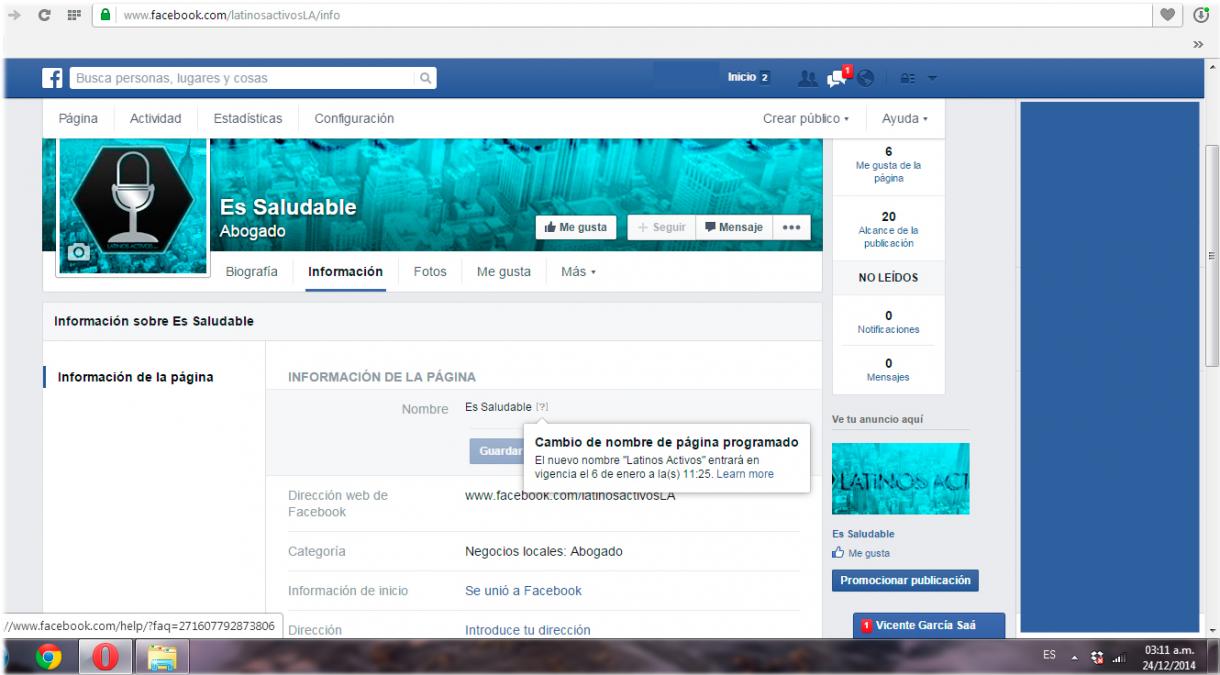Open the Actividad admin tab
Viewport: 1220px width, 675px height.
[156, 118]
